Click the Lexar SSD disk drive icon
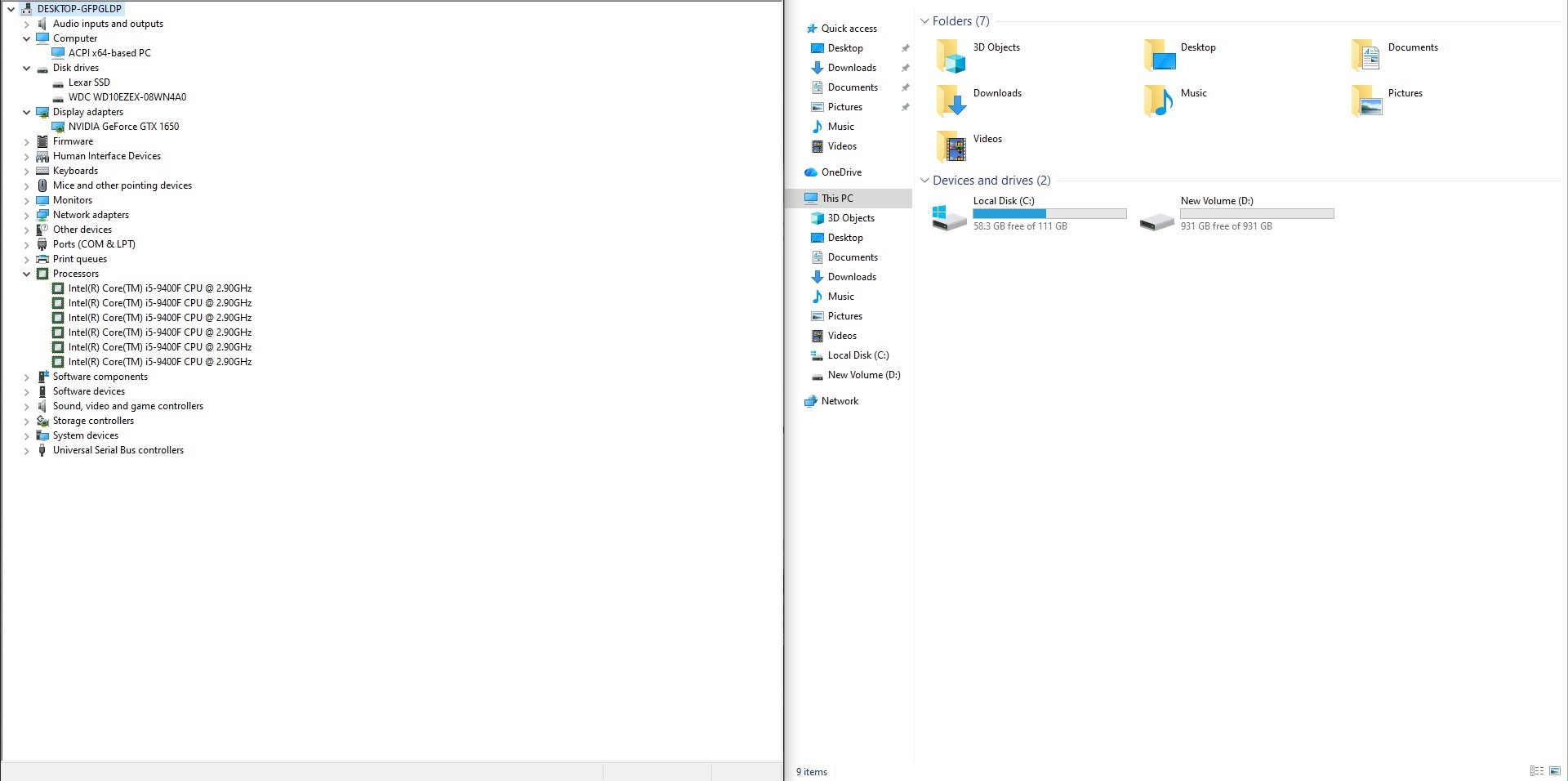Image resolution: width=1568 pixels, height=781 pixels. [x=58, y=83]
